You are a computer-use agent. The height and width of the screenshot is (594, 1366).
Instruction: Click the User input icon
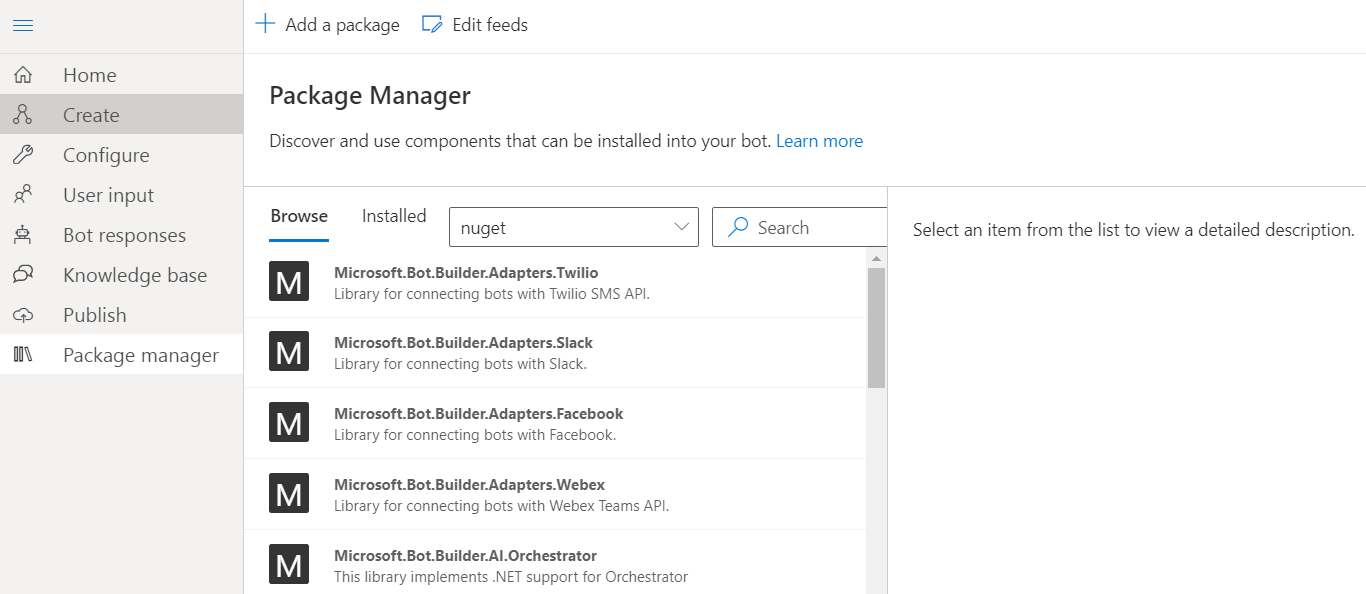point(23,195)
